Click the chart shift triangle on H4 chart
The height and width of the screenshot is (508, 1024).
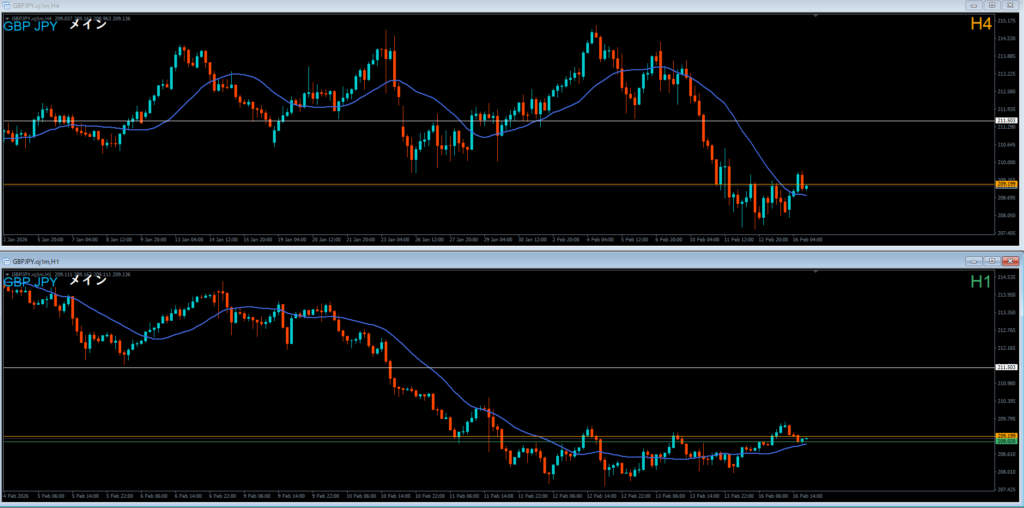pos(816,16)
